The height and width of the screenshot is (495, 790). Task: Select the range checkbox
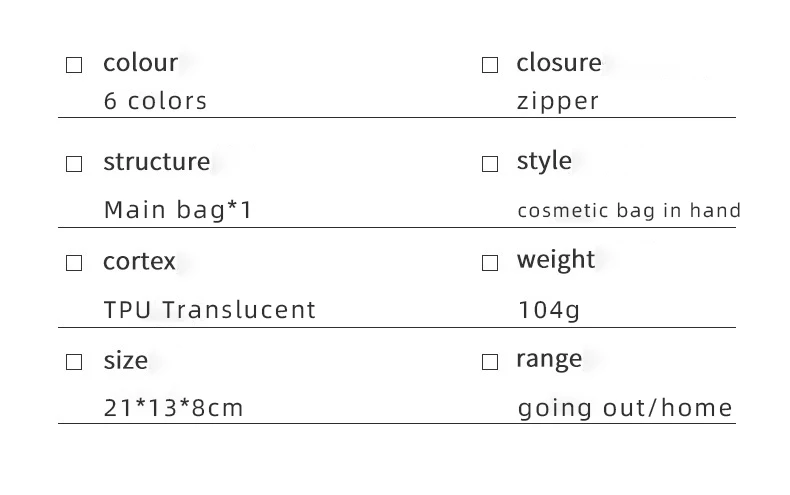(x=490, y=362)
